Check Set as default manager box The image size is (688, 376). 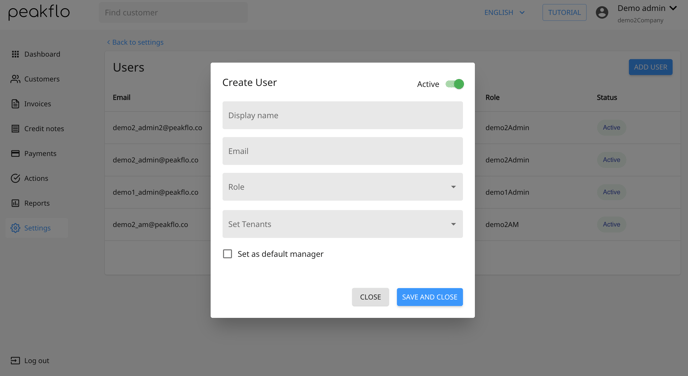pos(227,254)
